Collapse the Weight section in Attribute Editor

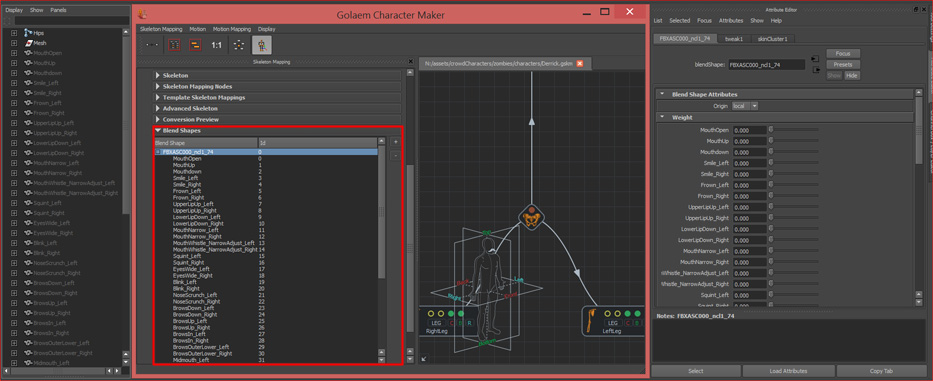click(x=662, y=118)
